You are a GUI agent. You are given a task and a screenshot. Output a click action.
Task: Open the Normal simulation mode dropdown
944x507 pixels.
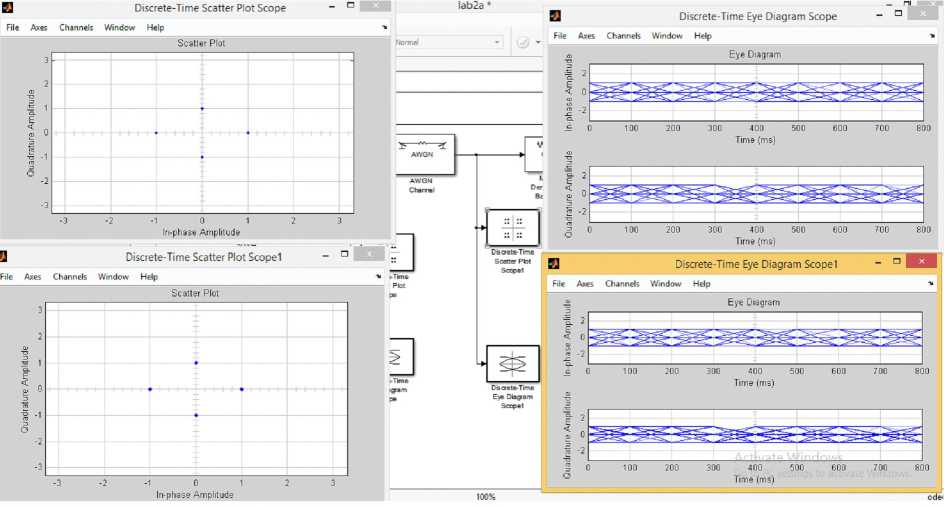tap(449, 42)
